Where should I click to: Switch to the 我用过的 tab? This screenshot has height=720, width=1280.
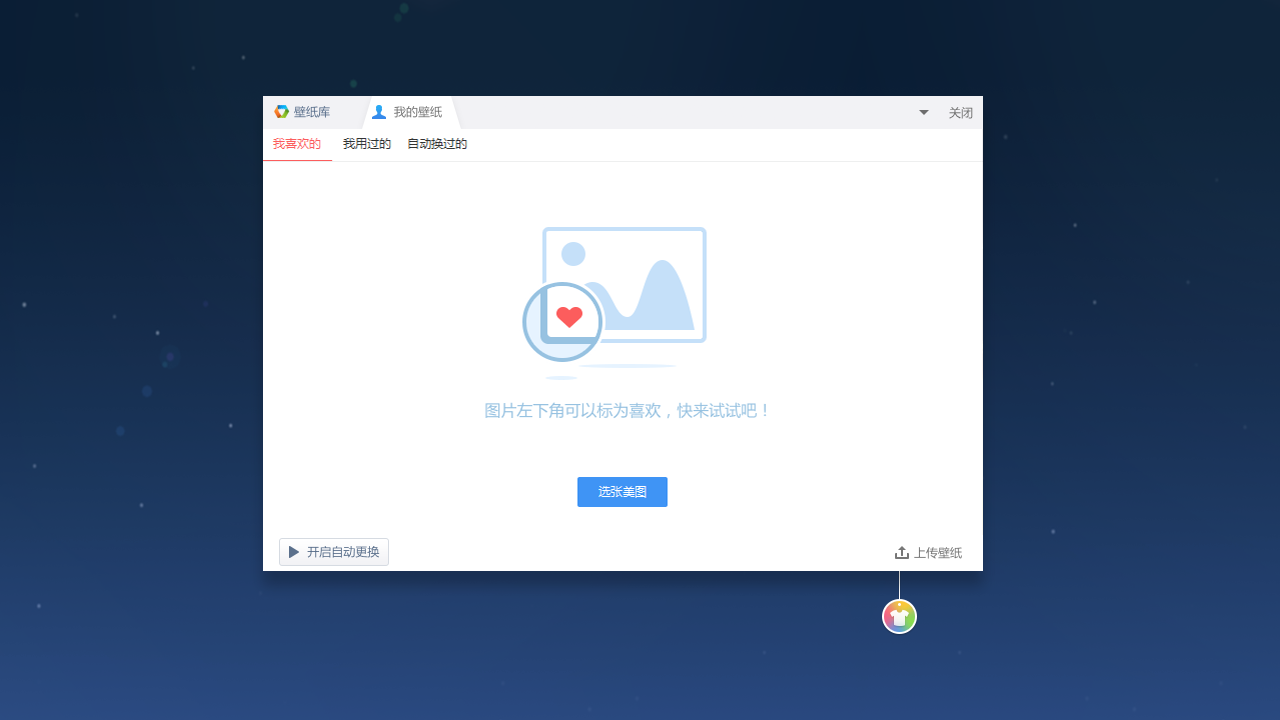pyautogui.click(x=366, y=143)
